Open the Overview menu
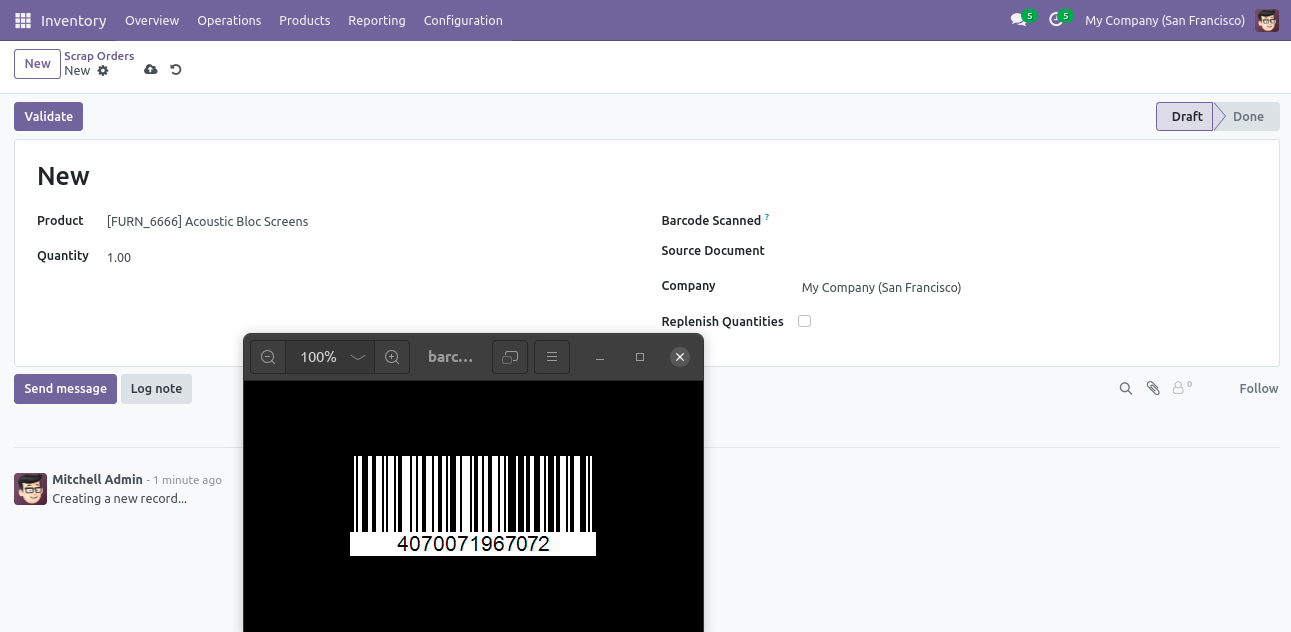Viewport: 1291px width, 632px height. [152, 20]
